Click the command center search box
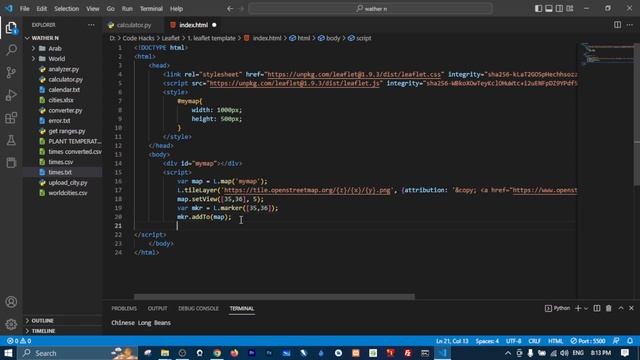 [370, 9]
